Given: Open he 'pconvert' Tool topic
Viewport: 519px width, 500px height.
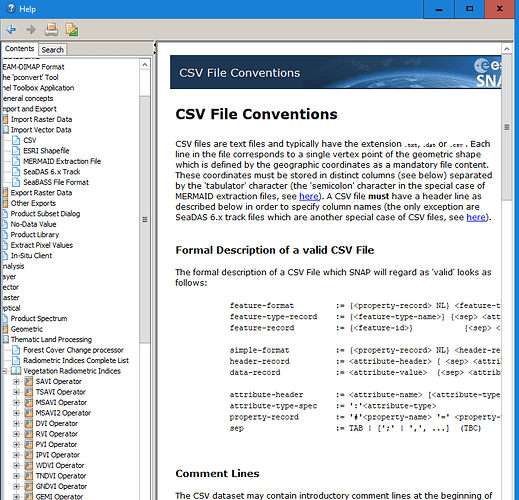Looking at the screenshot, I should pyautogui.click(x=30, y=77).
